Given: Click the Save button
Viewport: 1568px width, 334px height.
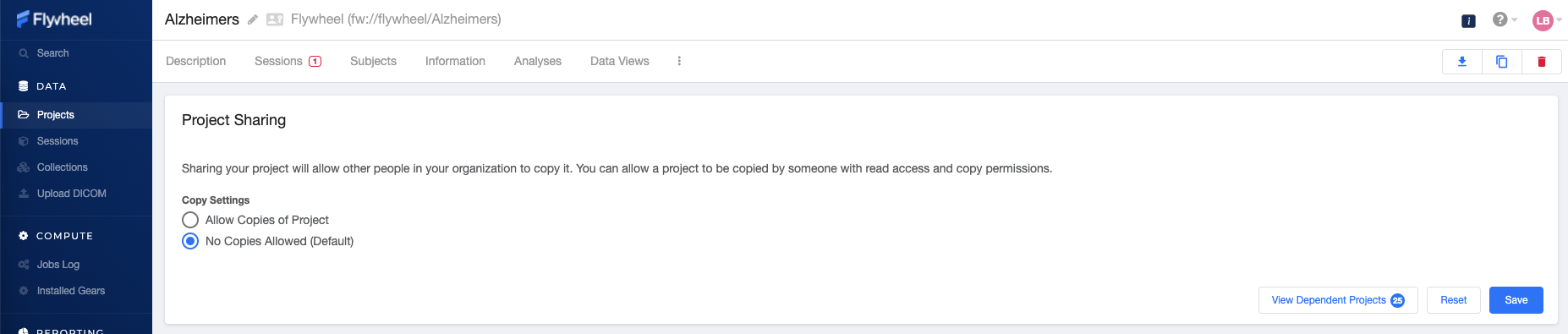Looking at the screenshot, I should [x=1516, y=300].
